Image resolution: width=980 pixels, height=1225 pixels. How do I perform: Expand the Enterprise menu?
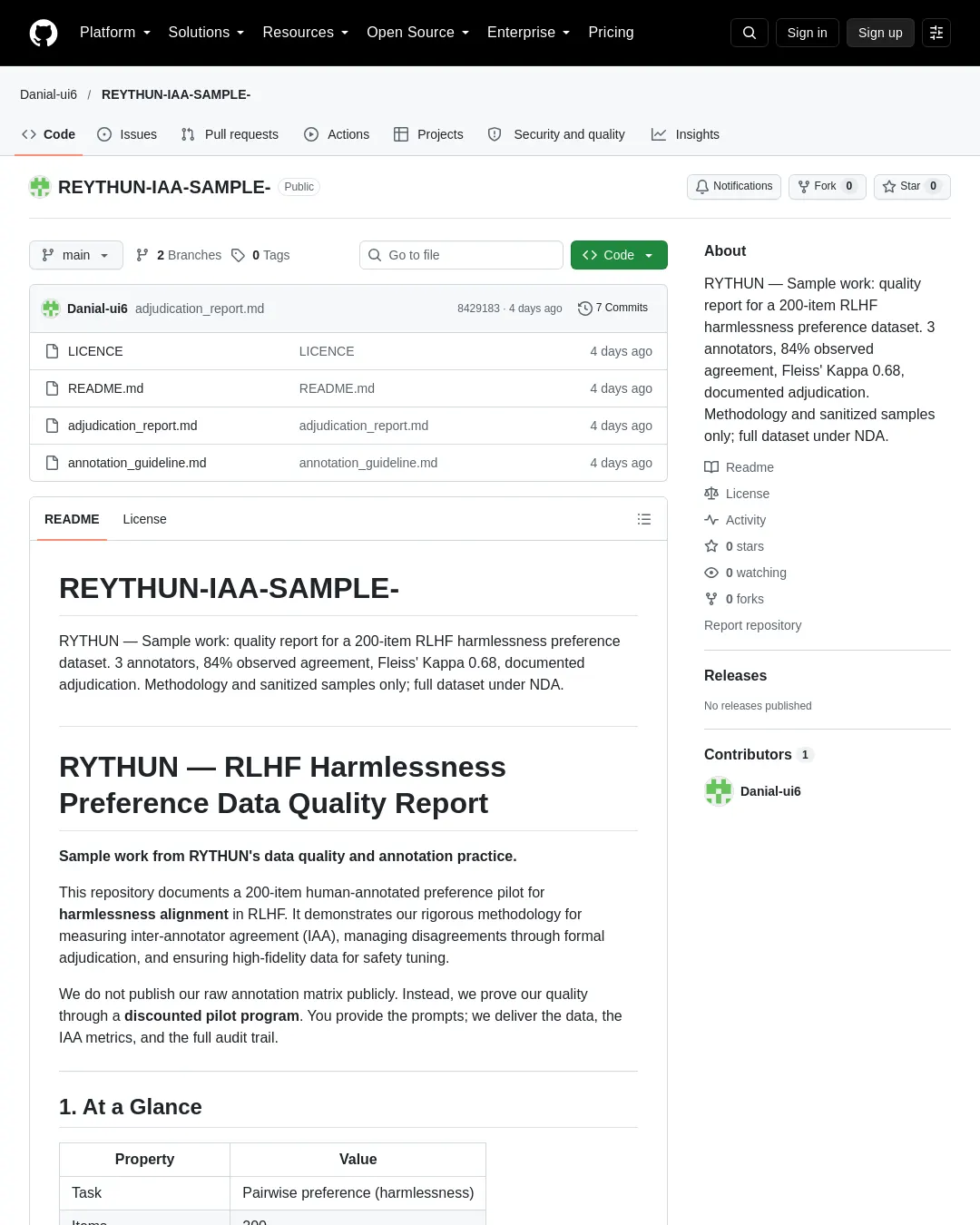(x=529, y=33)
